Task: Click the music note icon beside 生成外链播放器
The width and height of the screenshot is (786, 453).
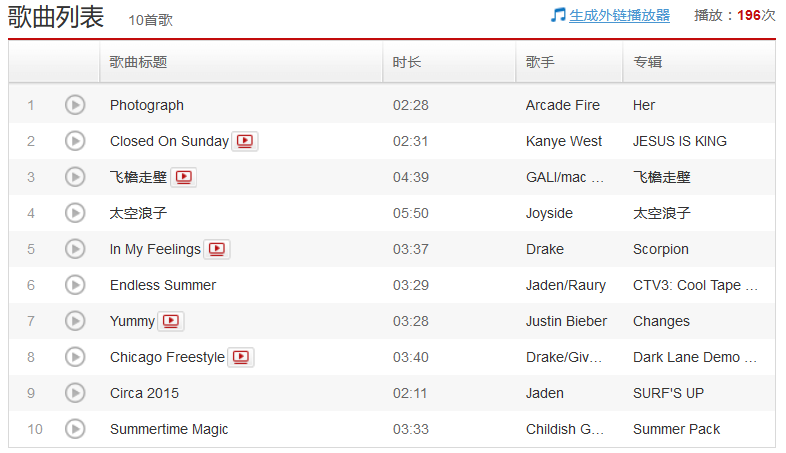Action: [558, 15]
